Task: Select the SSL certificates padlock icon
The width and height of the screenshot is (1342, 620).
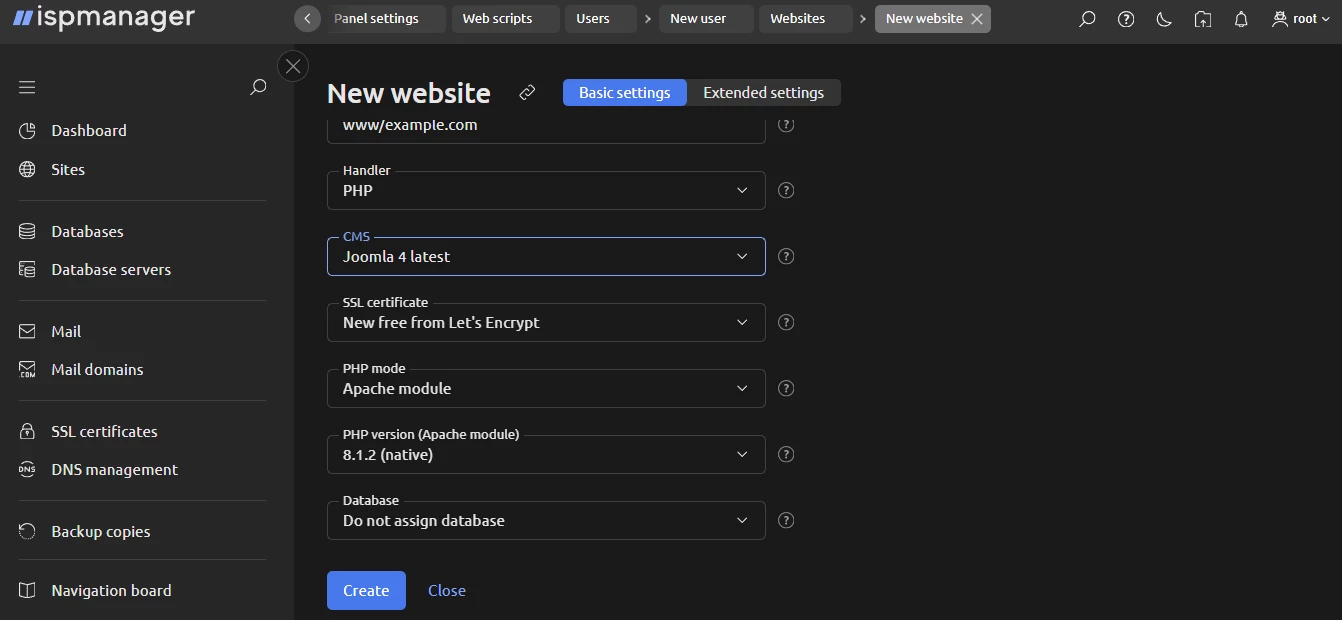Action: [27, 431]
